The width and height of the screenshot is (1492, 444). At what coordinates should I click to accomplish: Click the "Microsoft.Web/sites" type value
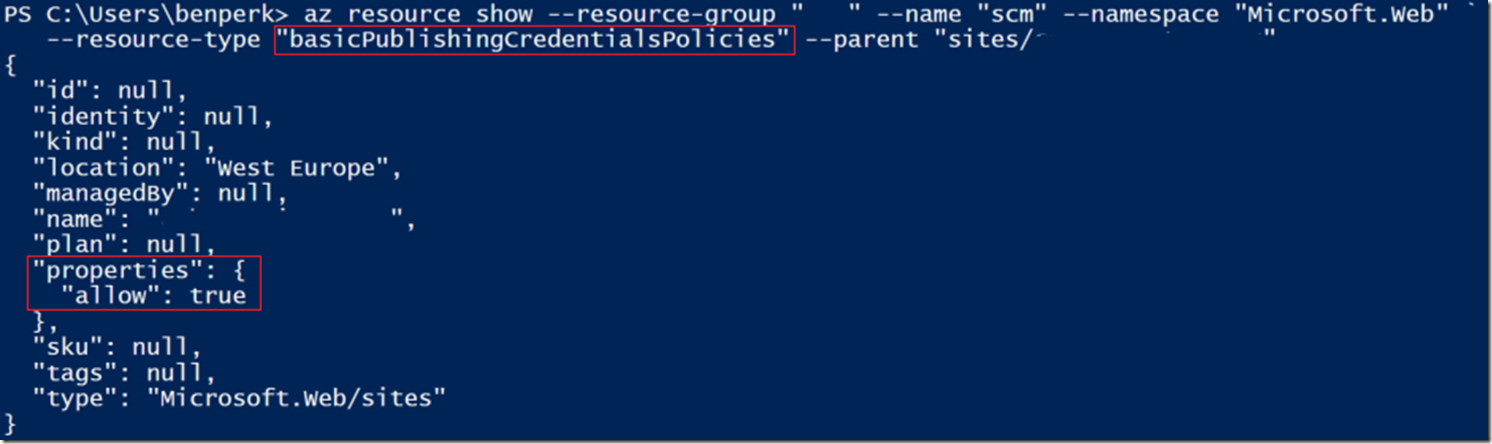pyautogui.click(x=295, y=398)
